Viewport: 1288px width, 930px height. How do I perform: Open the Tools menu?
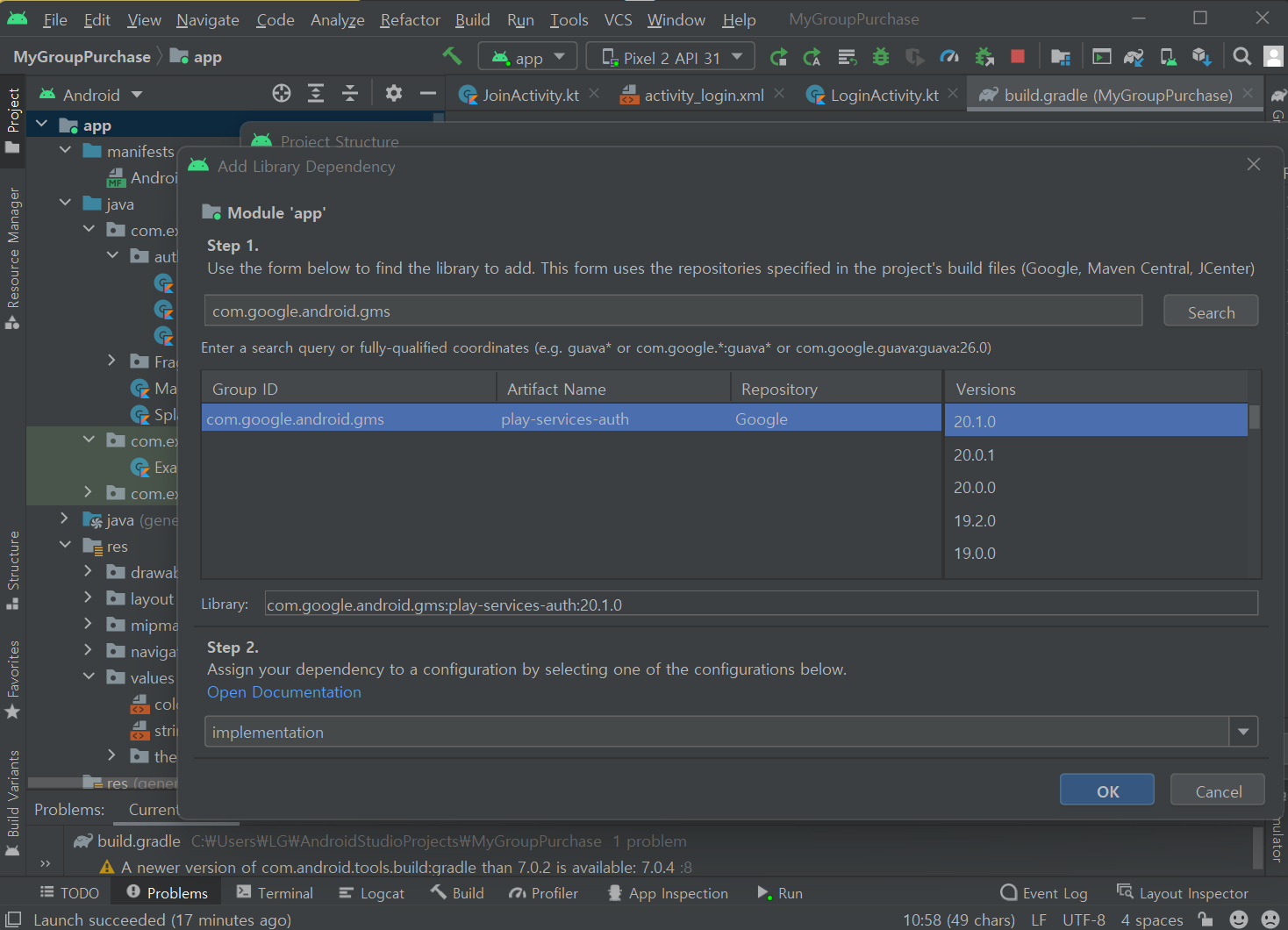569,19
